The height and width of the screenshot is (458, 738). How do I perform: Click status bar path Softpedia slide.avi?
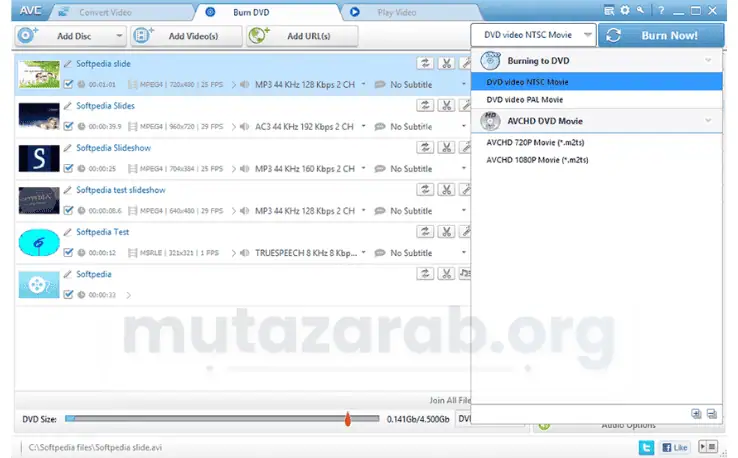95,447
